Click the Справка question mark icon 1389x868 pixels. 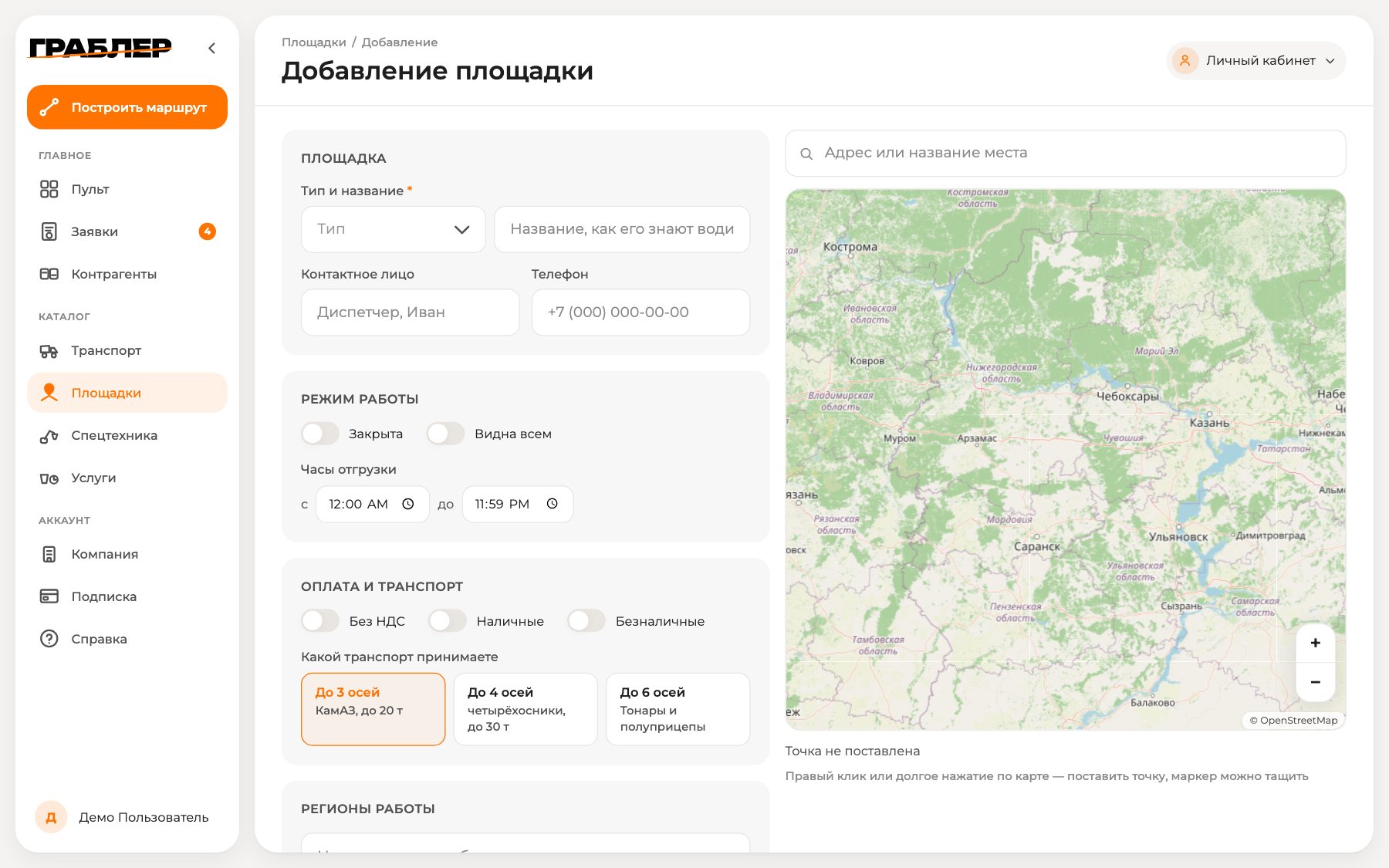coord(49,639)
